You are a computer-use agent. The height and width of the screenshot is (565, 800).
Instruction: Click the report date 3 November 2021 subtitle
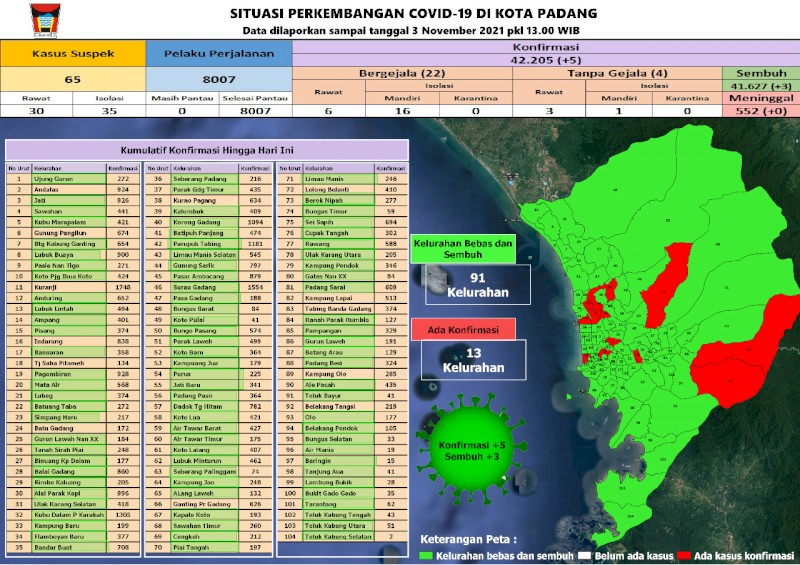(411, 31)
